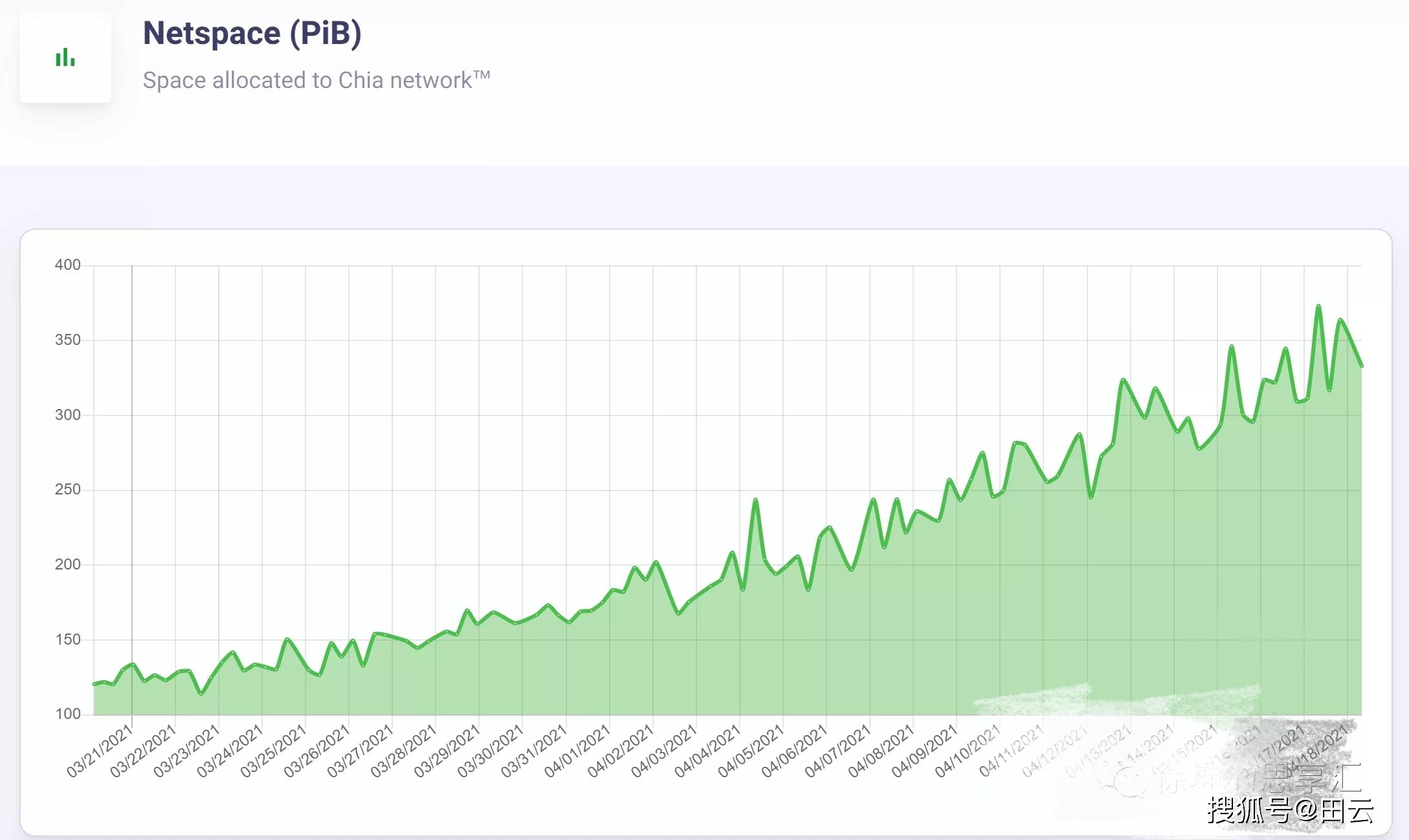The image size is (1409, 840).
Task: Click the 04/11/2021 date label
Action: pos(1010,751)
